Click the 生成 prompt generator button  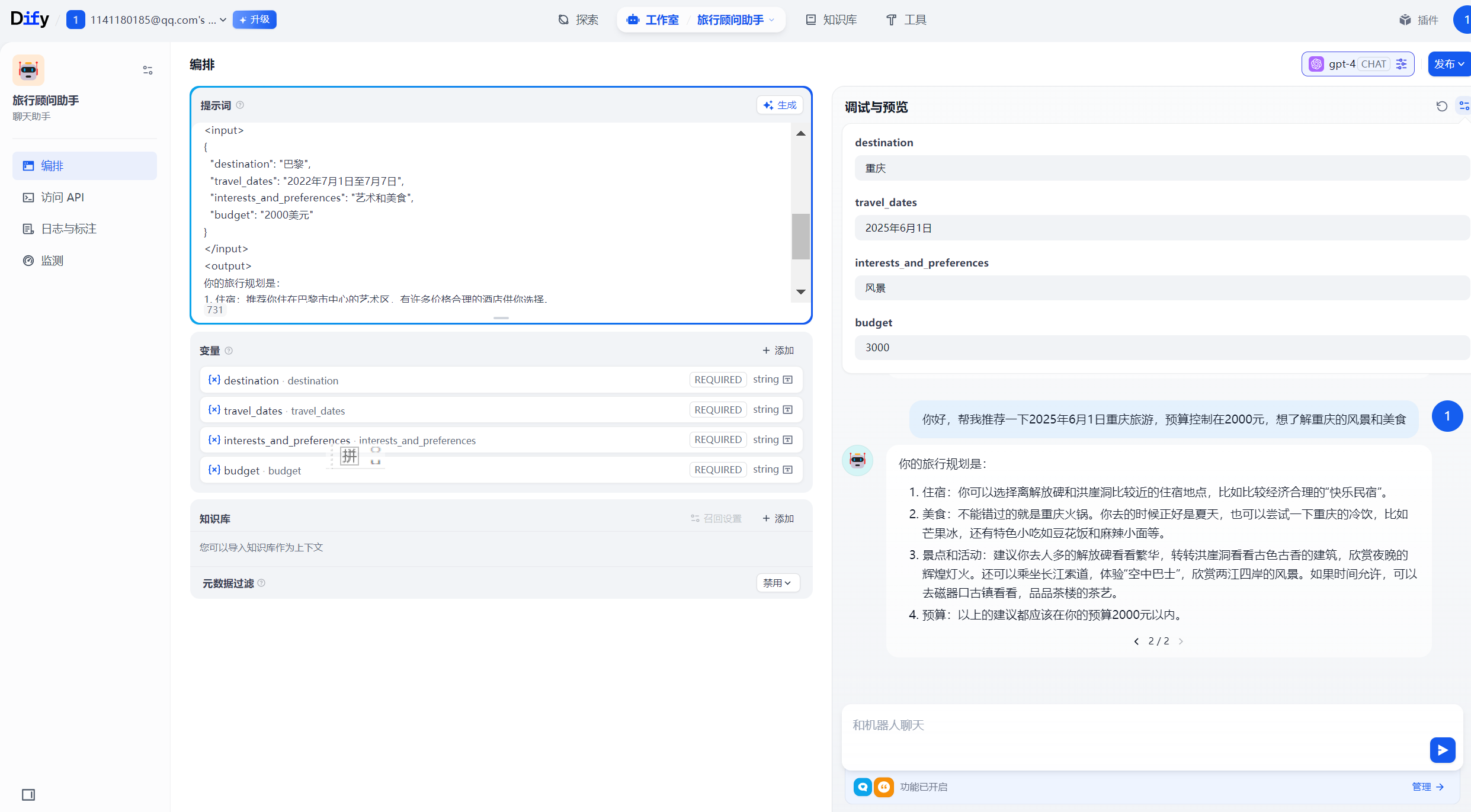[x=780, y=105]
